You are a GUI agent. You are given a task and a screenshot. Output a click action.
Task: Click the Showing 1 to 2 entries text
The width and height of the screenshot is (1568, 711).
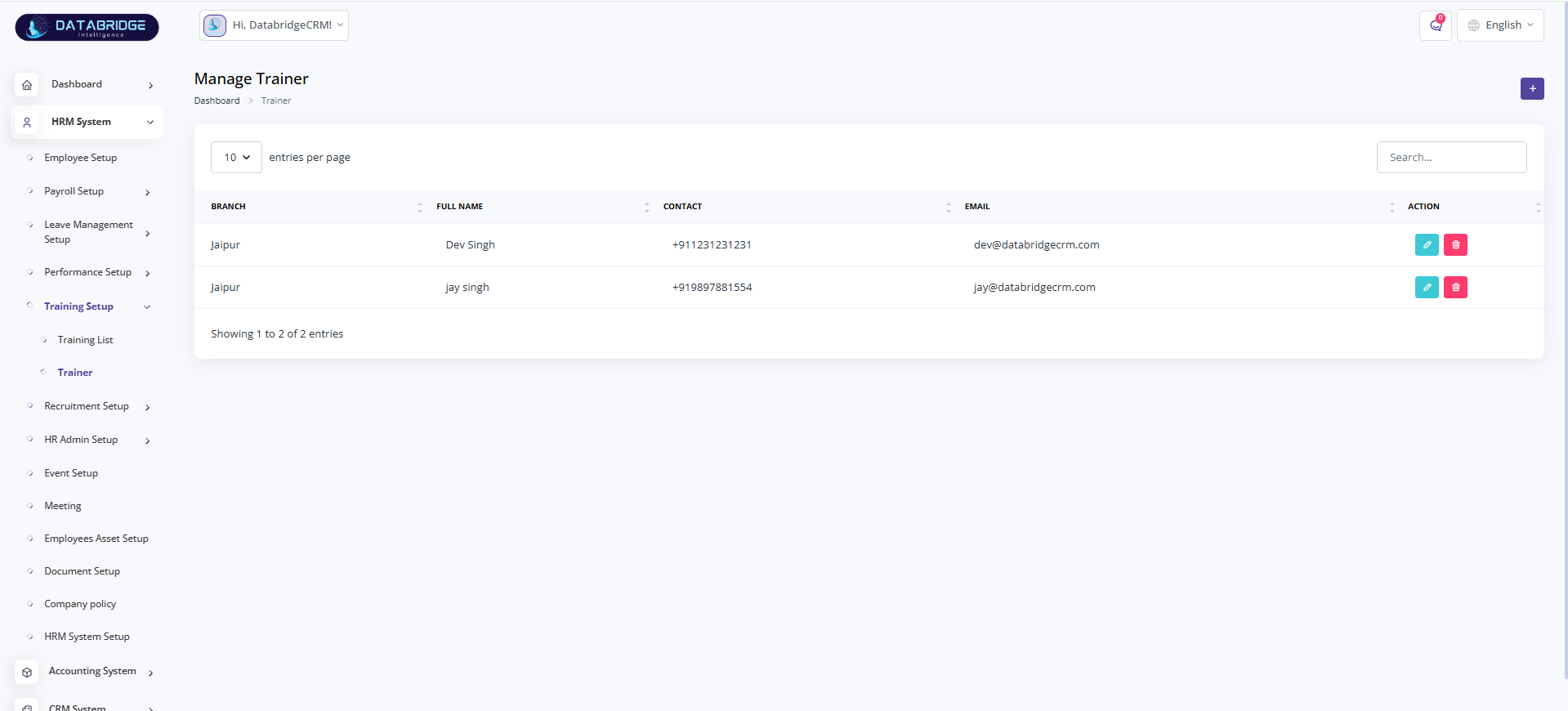click(277, 333)
